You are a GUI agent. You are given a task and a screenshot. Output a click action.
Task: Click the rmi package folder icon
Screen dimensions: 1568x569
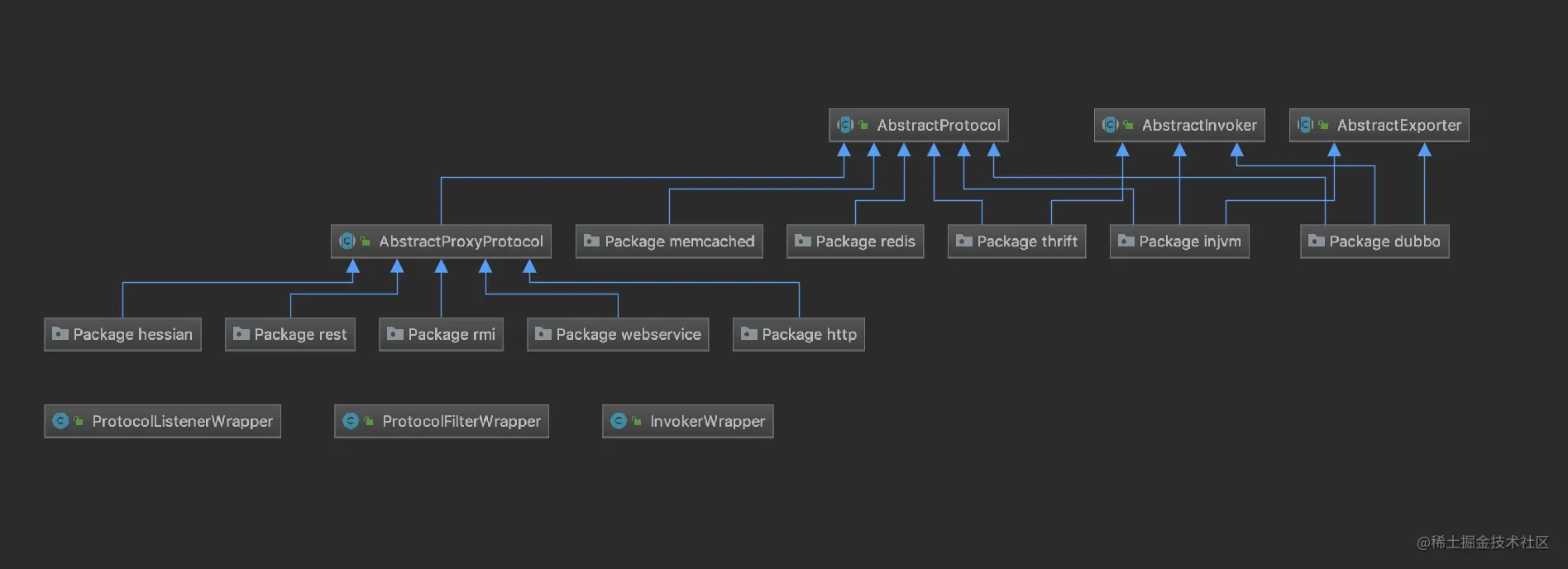pyautogui.click(x=394, y=333)
